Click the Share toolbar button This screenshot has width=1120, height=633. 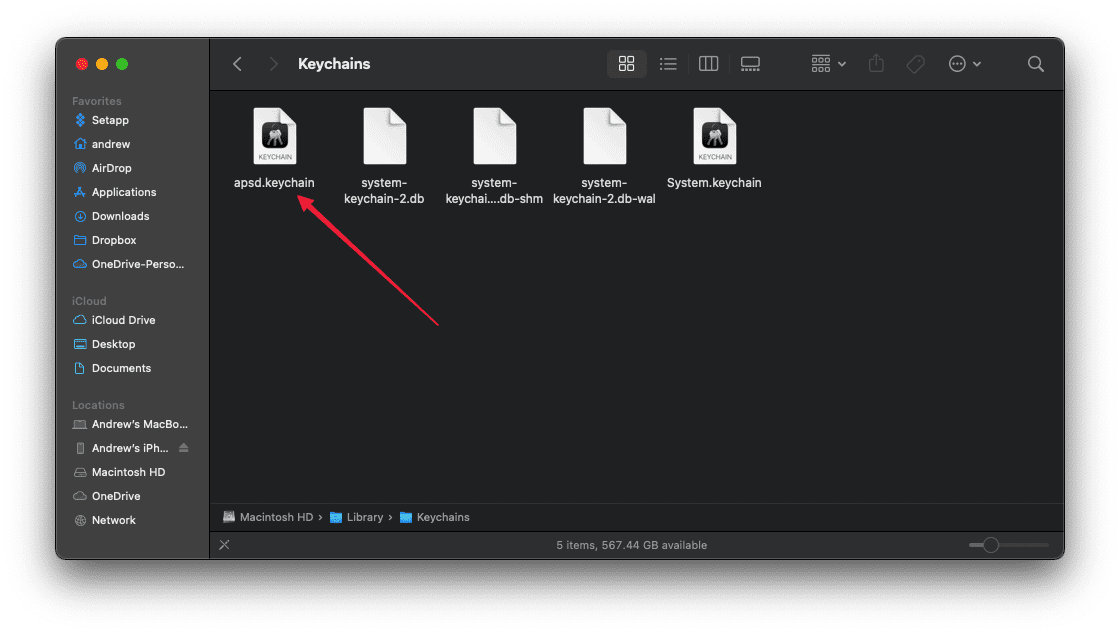coord(876,64)
